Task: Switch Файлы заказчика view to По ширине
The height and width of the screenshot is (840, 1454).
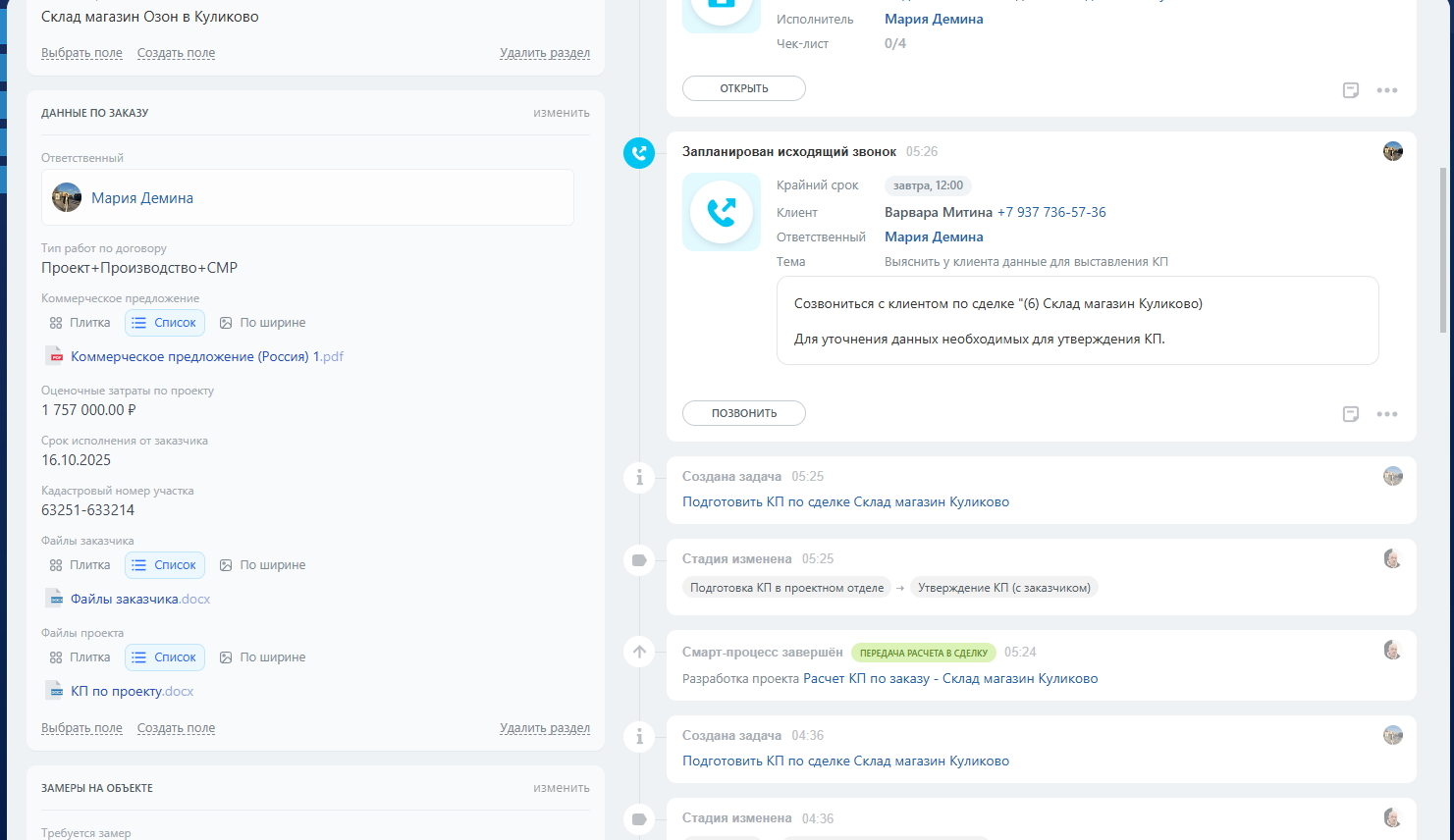Action: pyautogui.click(x=262, y=565)
